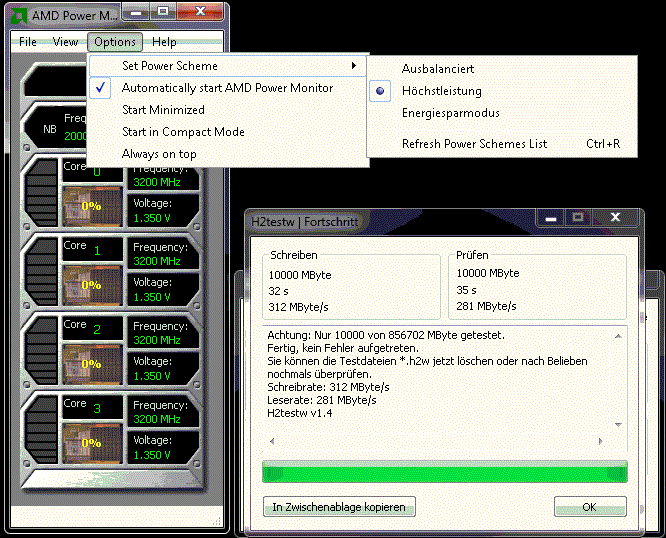Click Core 3 voltage 1.350 V
The image size is (666, 538).
(152, 455)
